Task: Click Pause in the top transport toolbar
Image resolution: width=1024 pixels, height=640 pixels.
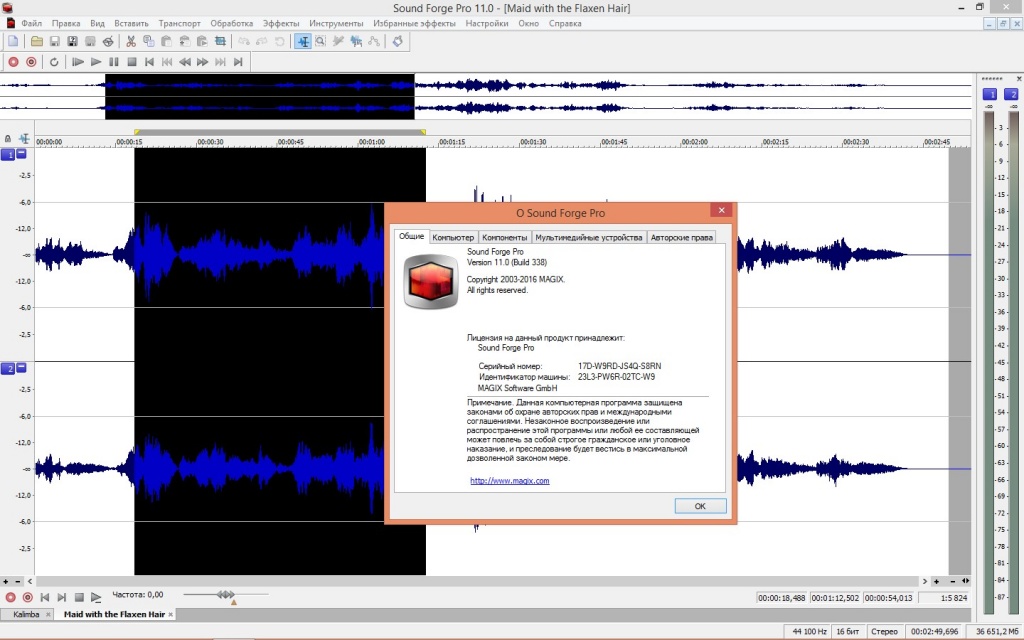Action: point(114,62)
